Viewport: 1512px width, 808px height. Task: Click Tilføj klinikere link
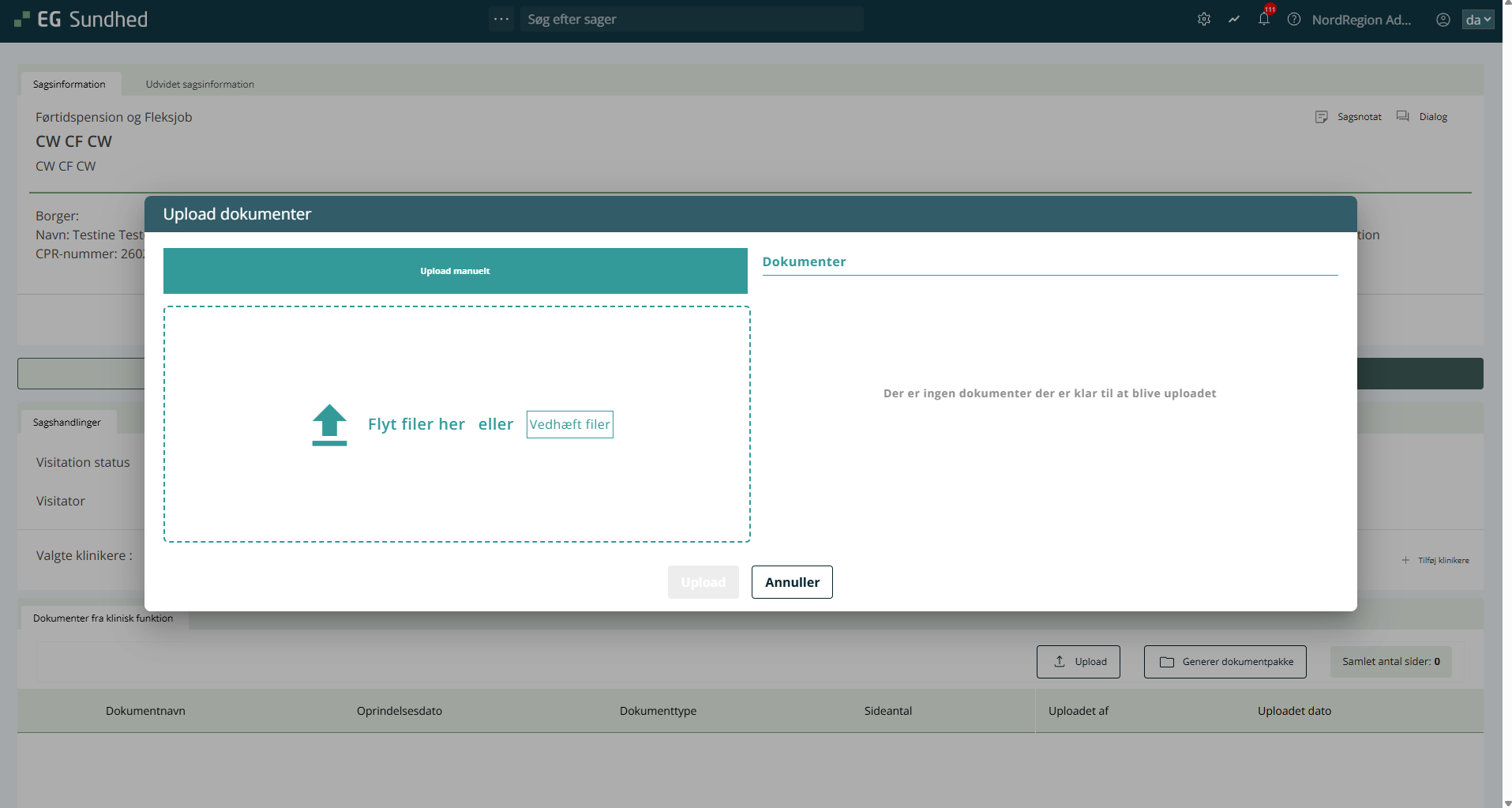coord(1436,561)
